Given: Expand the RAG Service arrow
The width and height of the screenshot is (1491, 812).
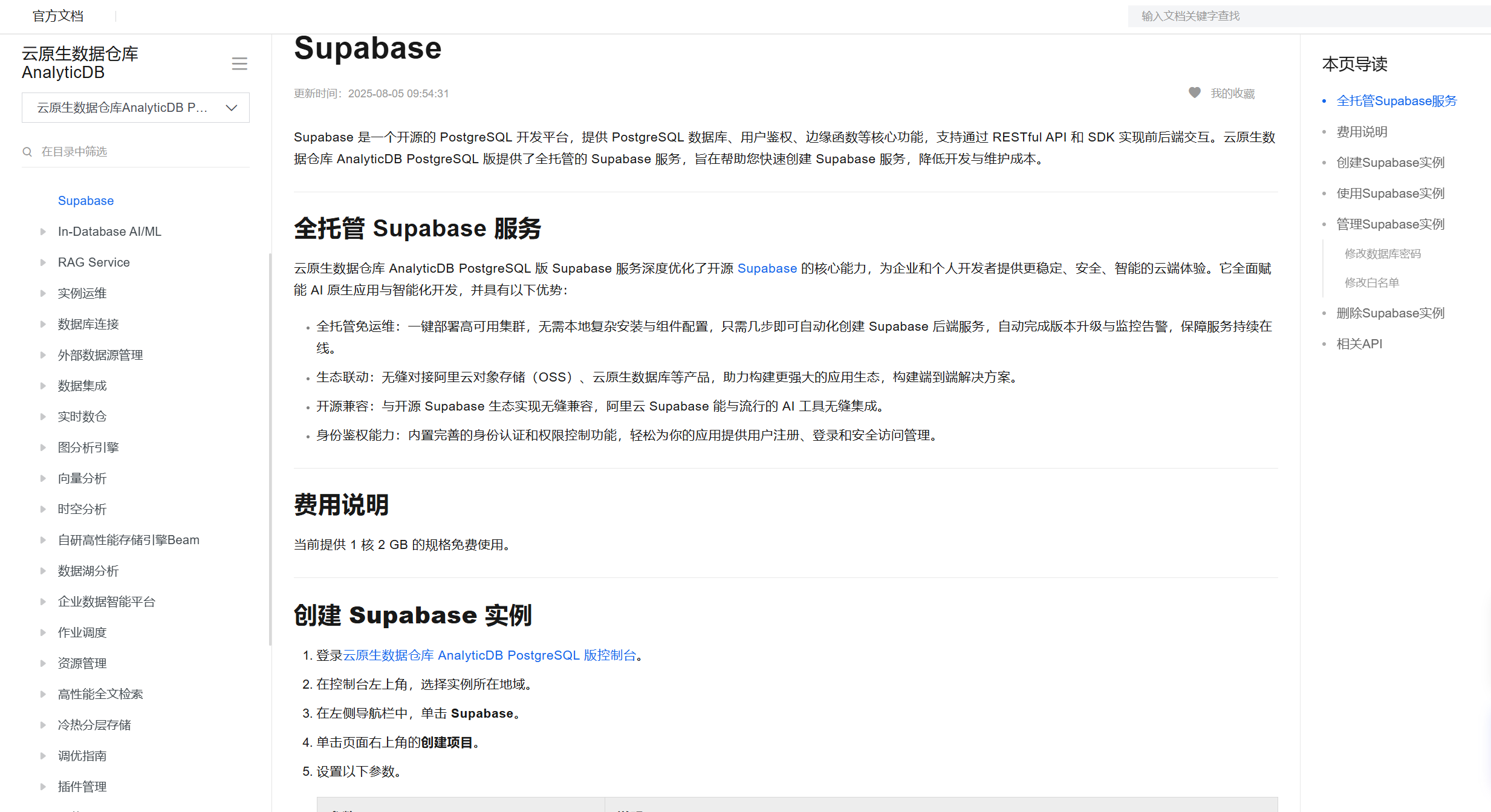Looking at the screenshot, I should [x=43, y=262].
